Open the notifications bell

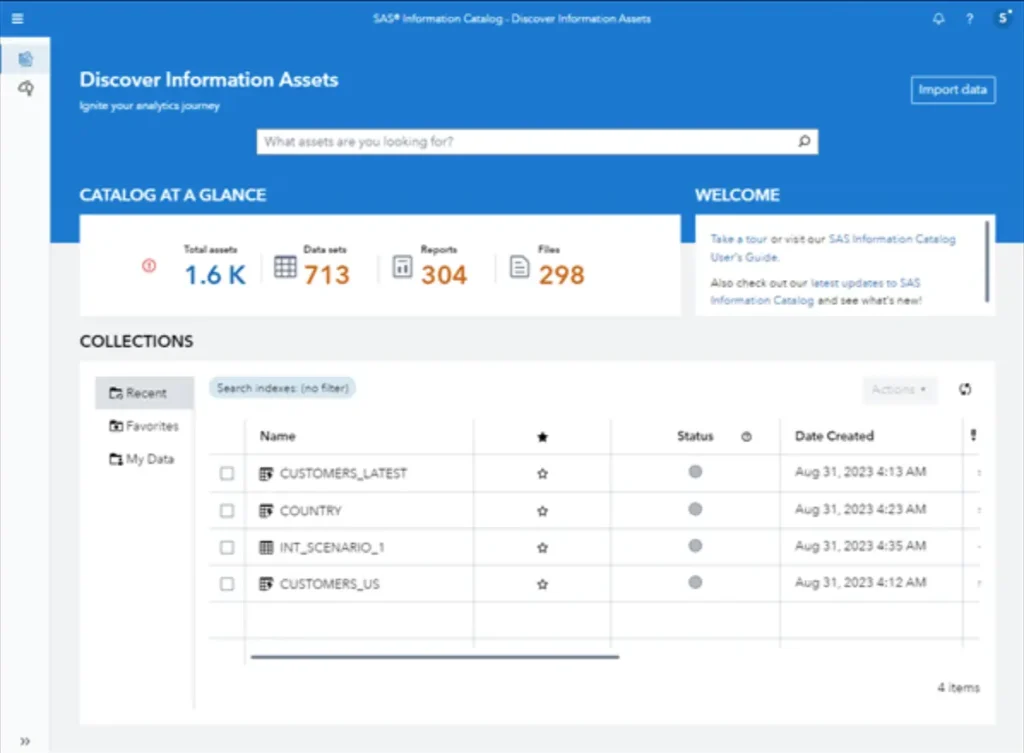pyautogui.click(x=938, y=18)
